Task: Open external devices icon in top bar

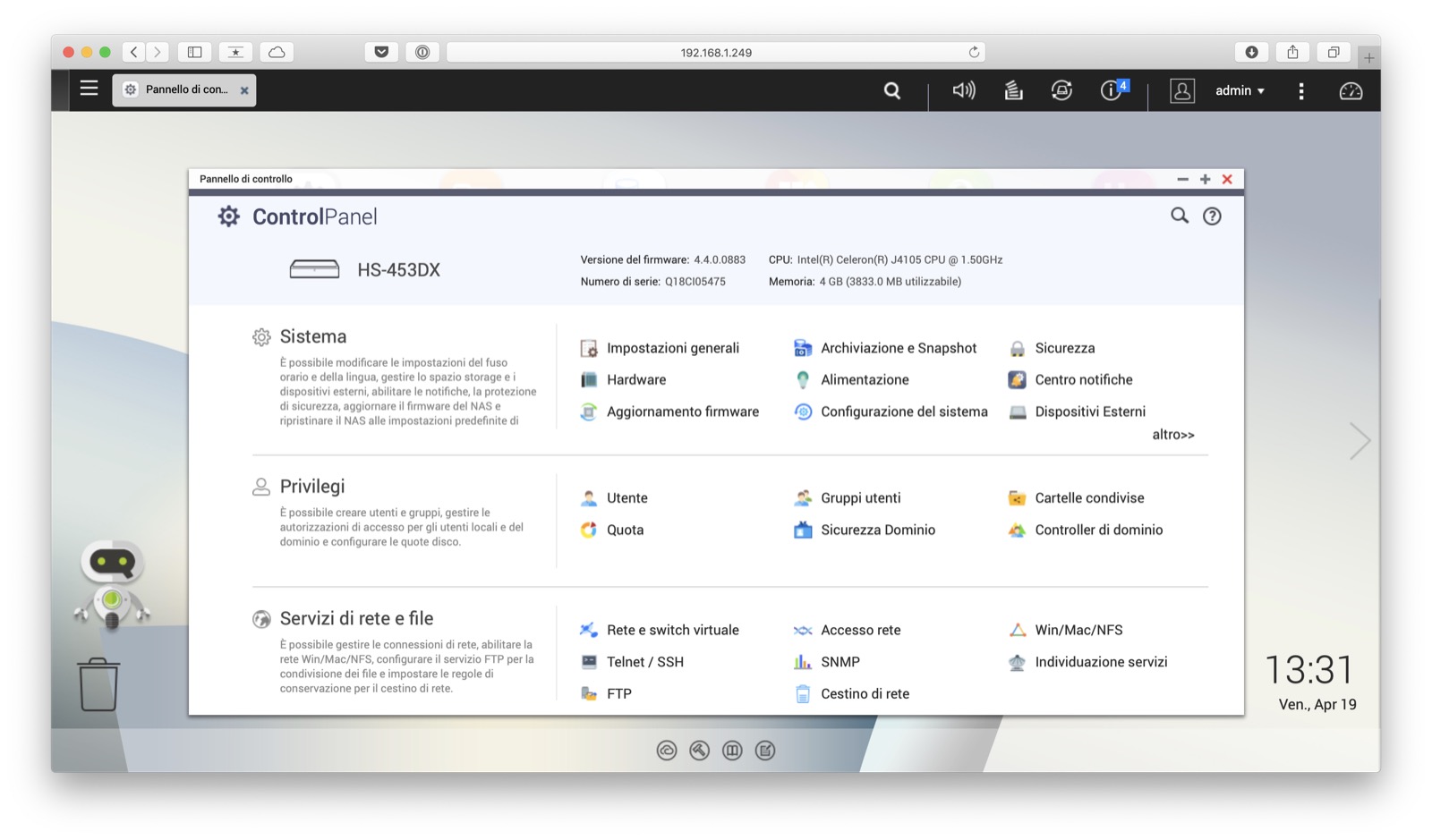Action: tap(1061, 90)
